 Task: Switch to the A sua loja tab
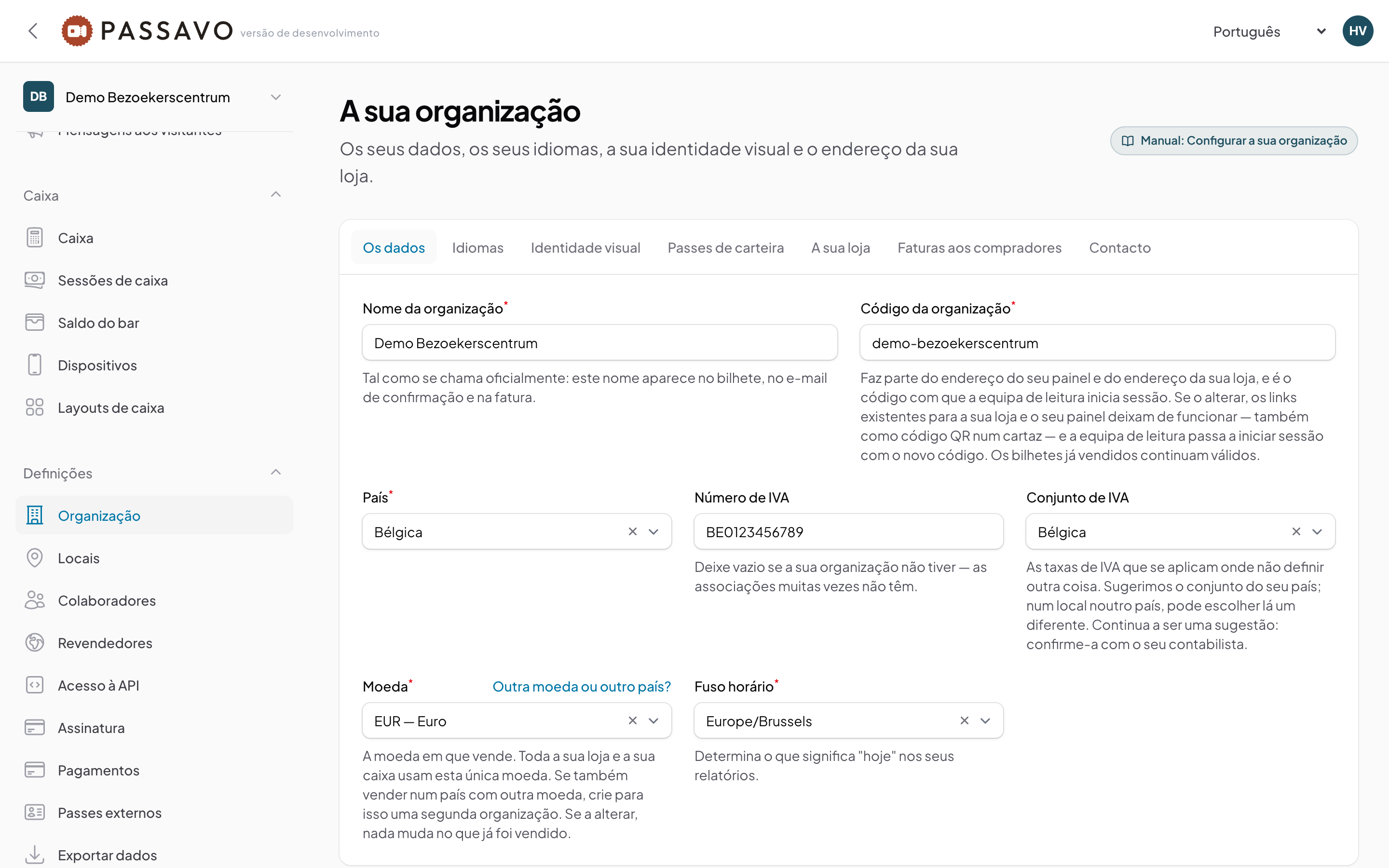(840, 247)
